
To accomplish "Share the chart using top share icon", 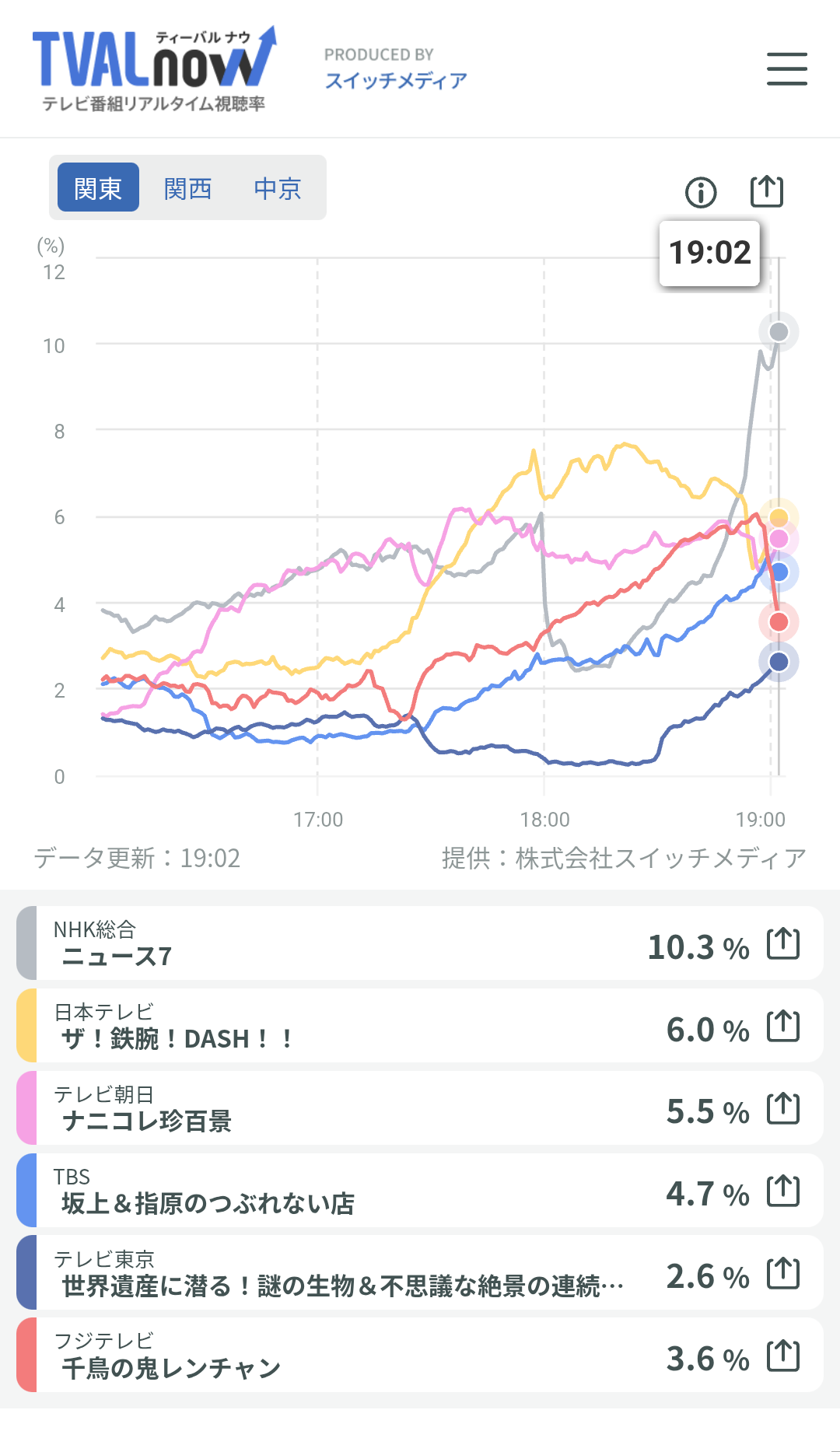I will (767, 191).
